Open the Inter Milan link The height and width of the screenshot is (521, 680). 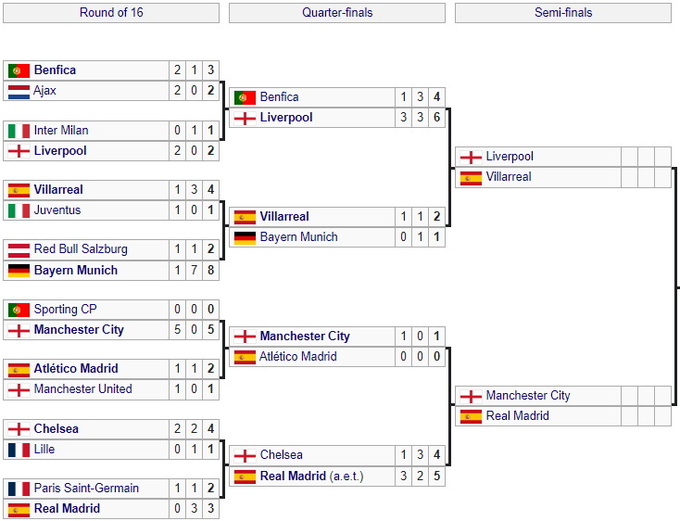pyautogui.click(x=61, y=131)
